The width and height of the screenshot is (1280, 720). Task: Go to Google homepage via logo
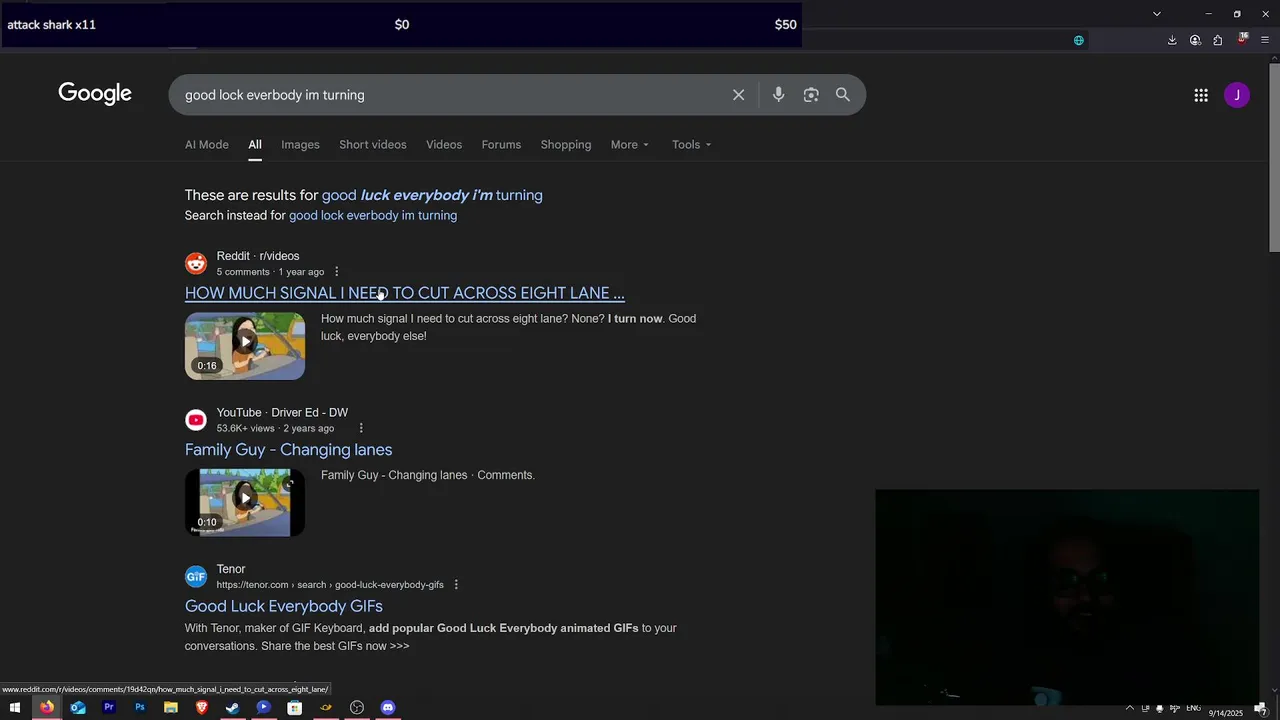pos(95,94)
